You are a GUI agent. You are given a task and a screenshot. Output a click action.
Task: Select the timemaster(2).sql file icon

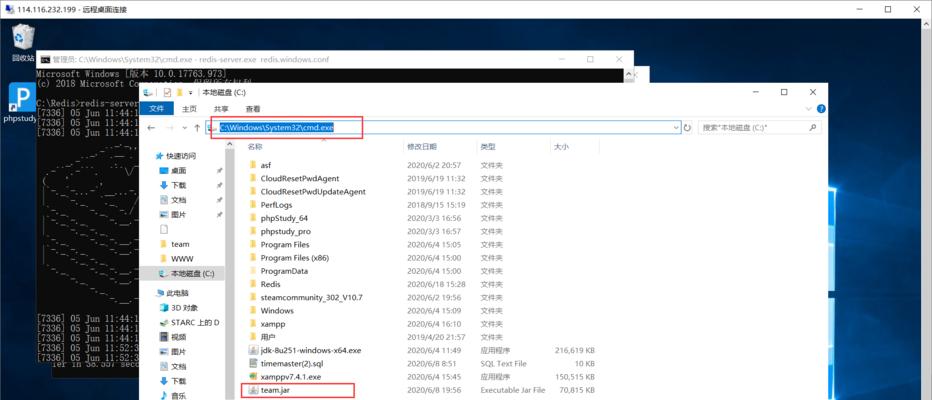[x=252, y=363]
